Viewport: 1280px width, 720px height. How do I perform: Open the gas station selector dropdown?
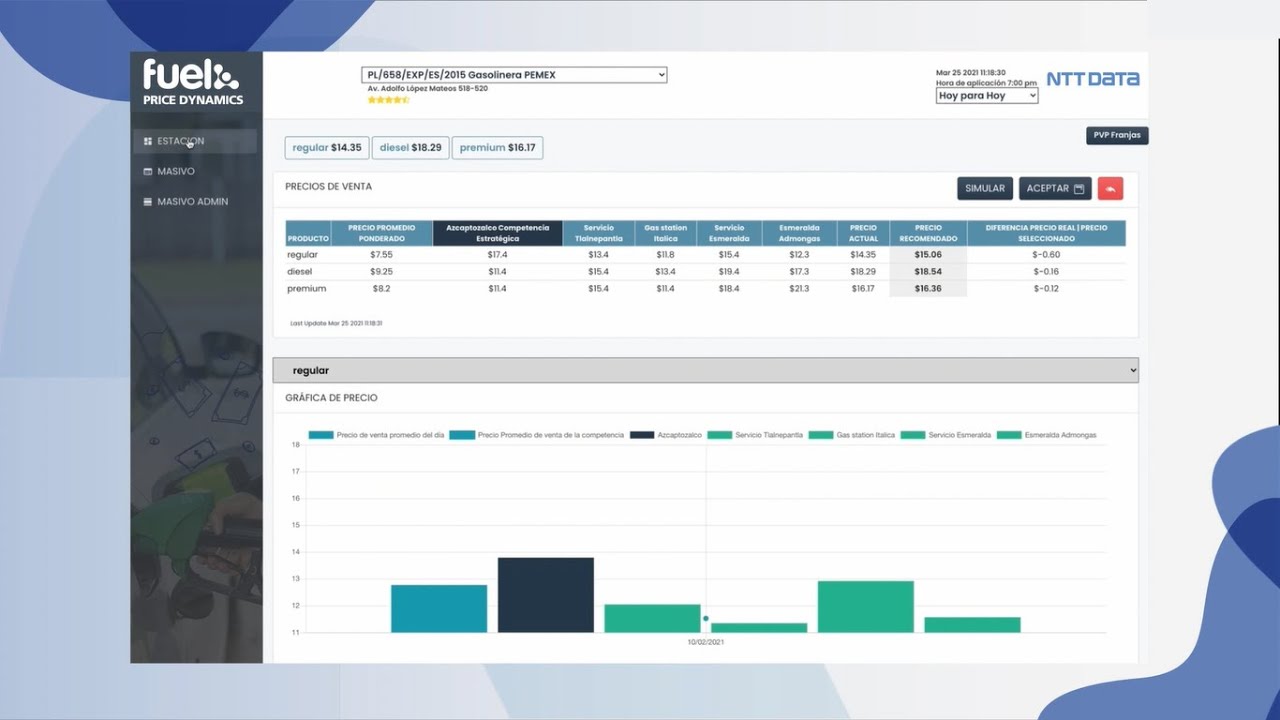pos(514,75)
